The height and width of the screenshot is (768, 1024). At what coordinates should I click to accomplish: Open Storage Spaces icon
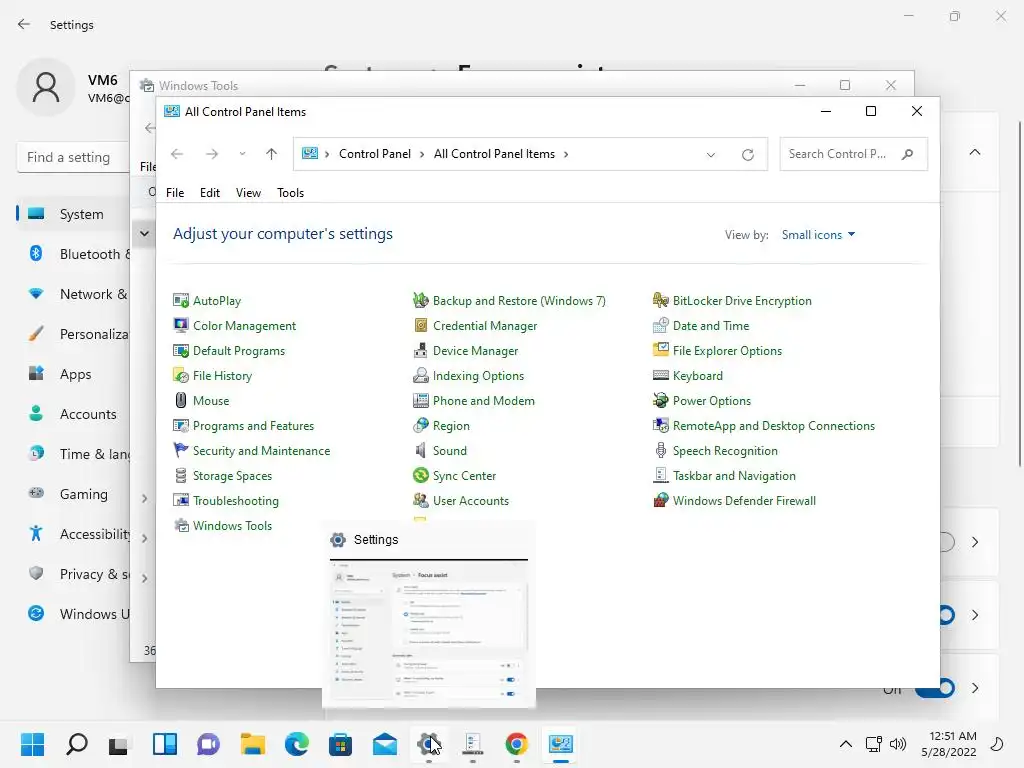click(181, 475)
